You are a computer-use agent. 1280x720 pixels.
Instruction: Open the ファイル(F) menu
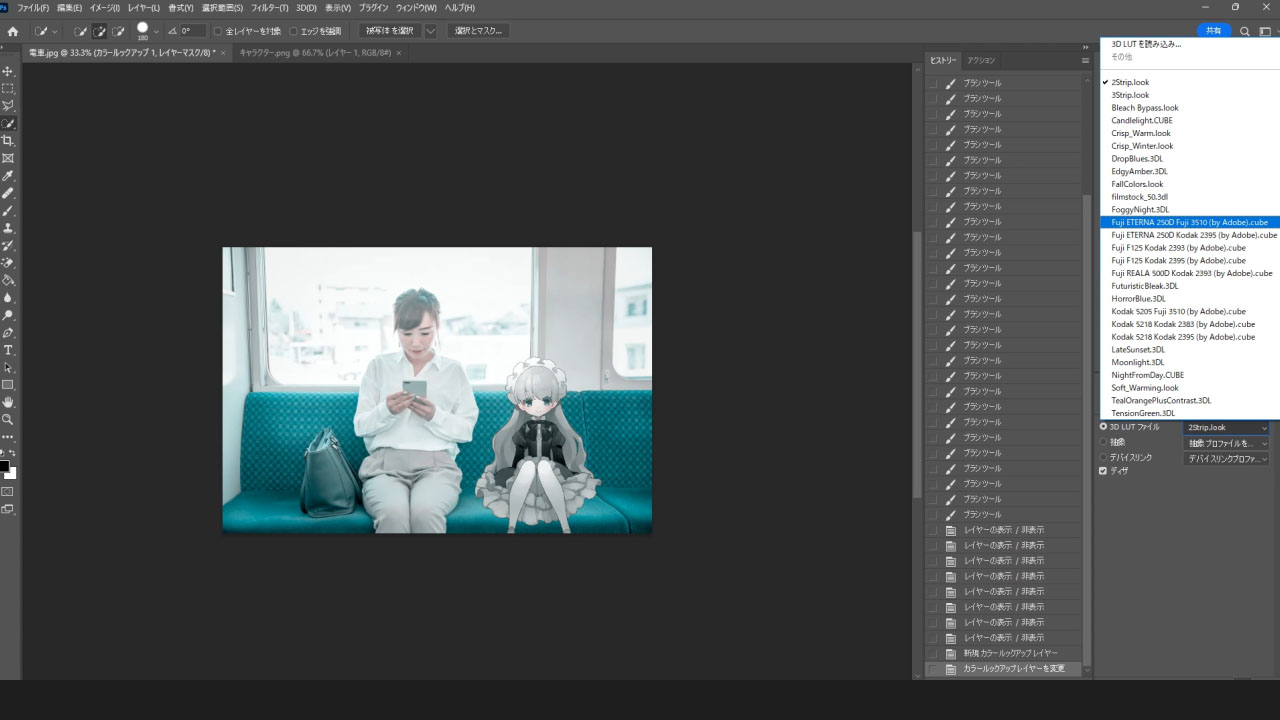(x=33, y=8)
